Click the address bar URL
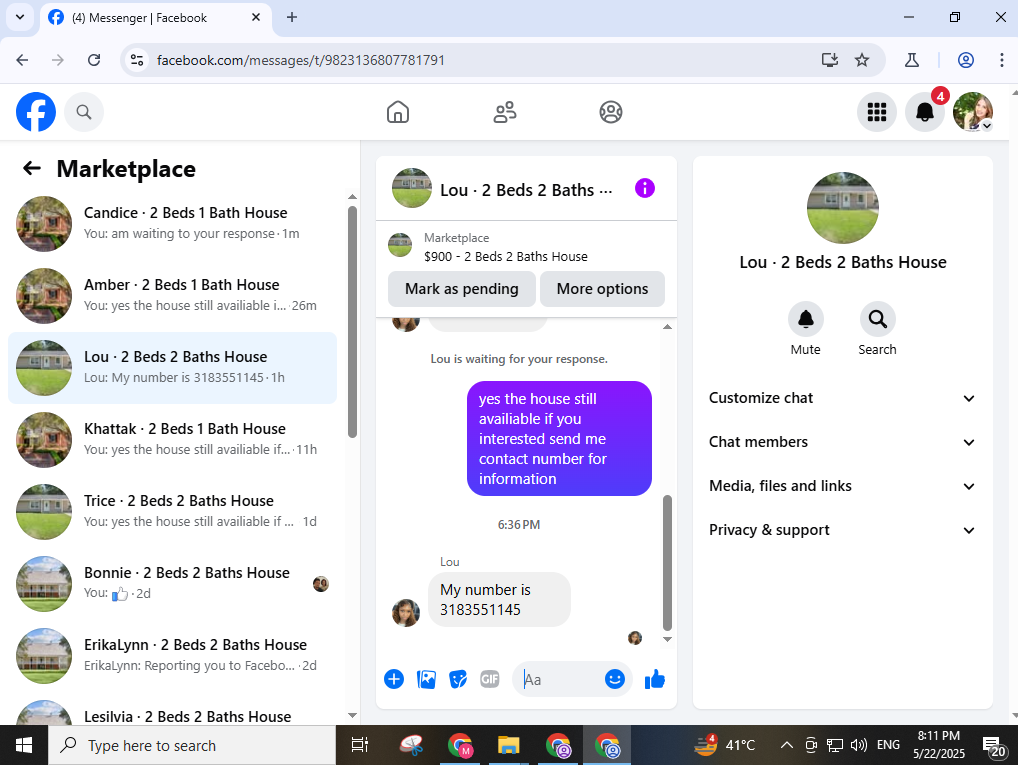 pyautogui.click(x=301, y=60)
